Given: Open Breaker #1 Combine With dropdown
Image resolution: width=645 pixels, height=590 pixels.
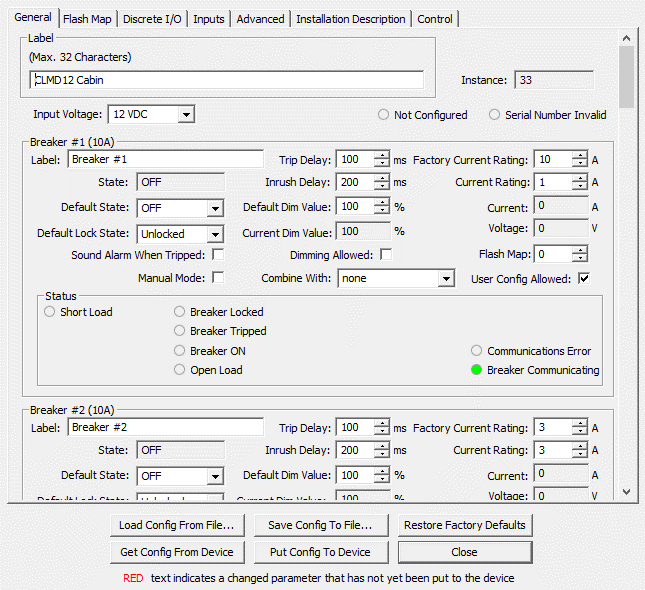Looking at the screenshot, I should click(x=446, y=278).
